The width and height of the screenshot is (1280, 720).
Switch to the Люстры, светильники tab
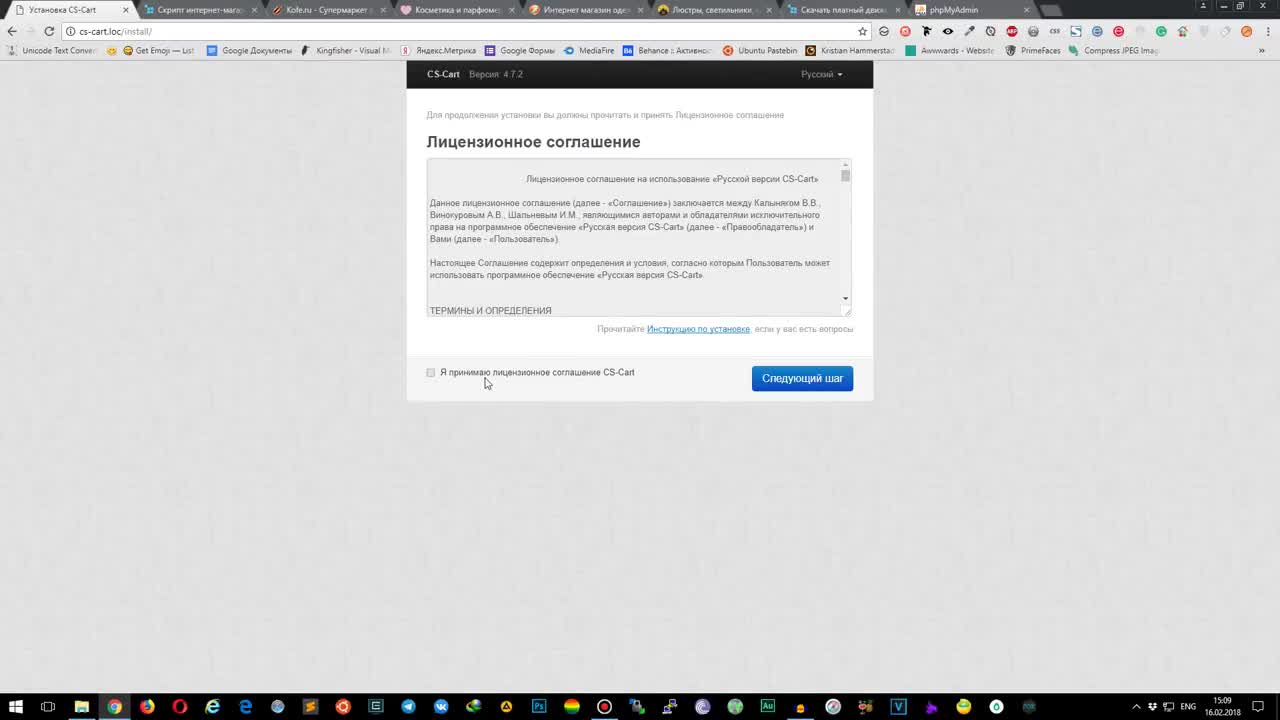click(x=714, y=10)
